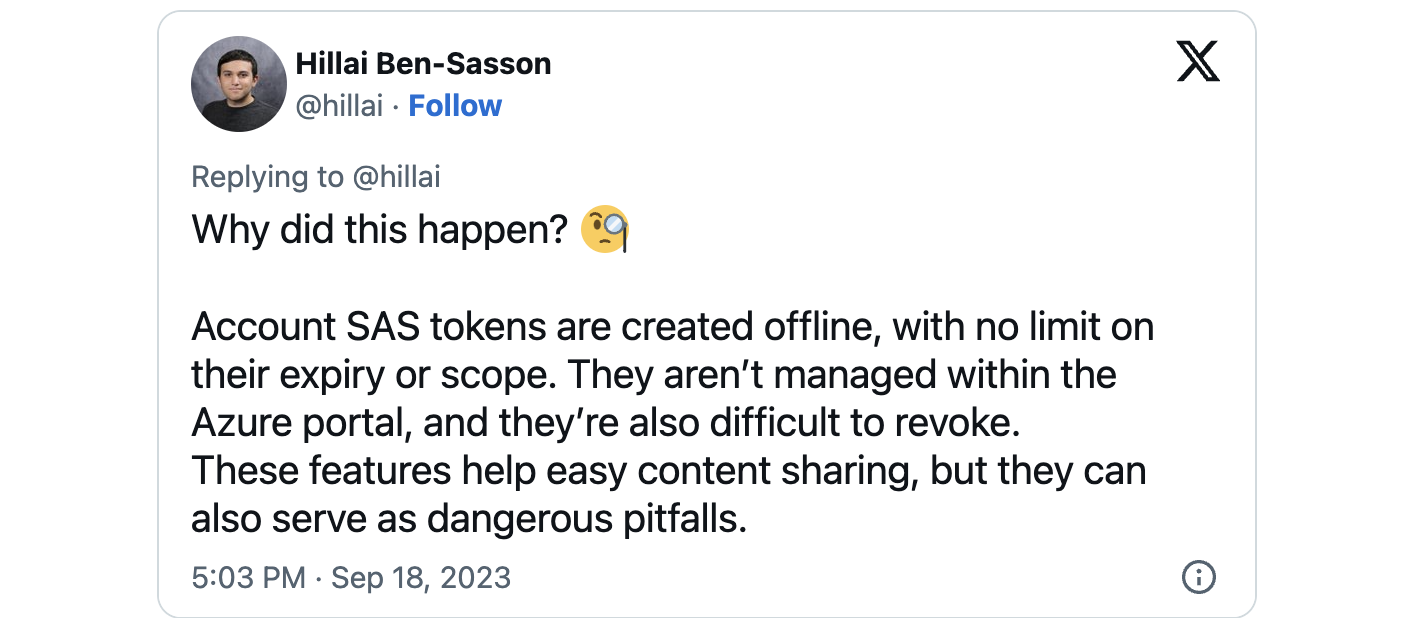This screenshot has width=1412, height=628.
Task: Click the tweet info circle icon
Action: pyautogui.click(x=1198, y=578)
